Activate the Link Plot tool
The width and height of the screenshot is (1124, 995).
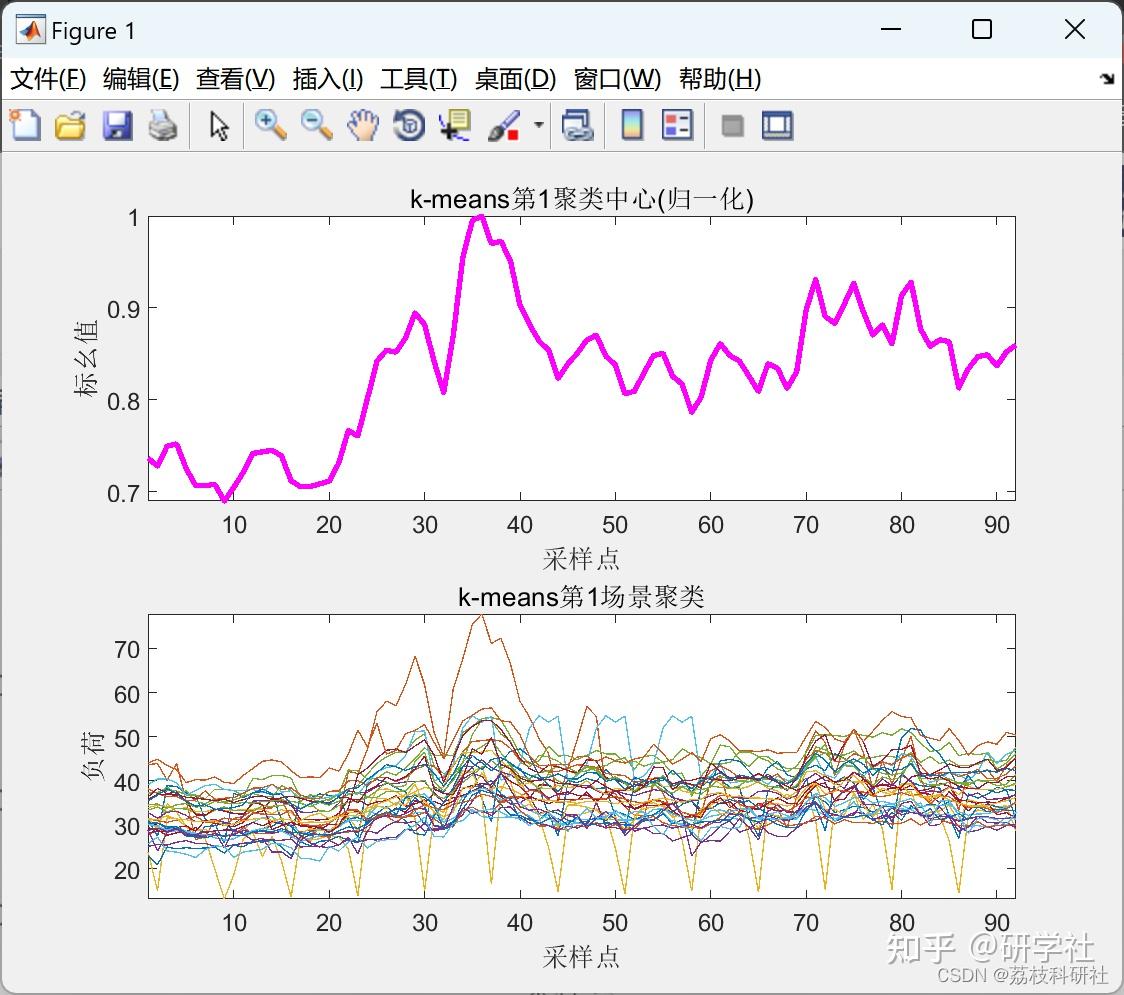pos(579,125)
